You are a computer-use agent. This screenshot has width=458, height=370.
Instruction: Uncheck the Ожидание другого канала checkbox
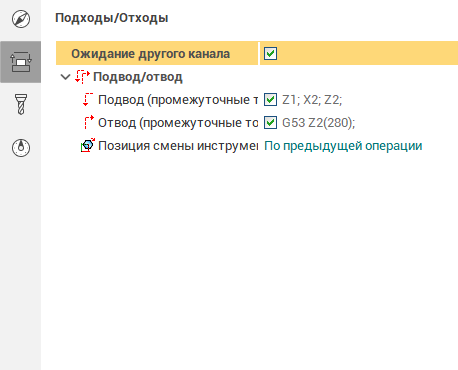pyautogui.click(x=270, y=53)
